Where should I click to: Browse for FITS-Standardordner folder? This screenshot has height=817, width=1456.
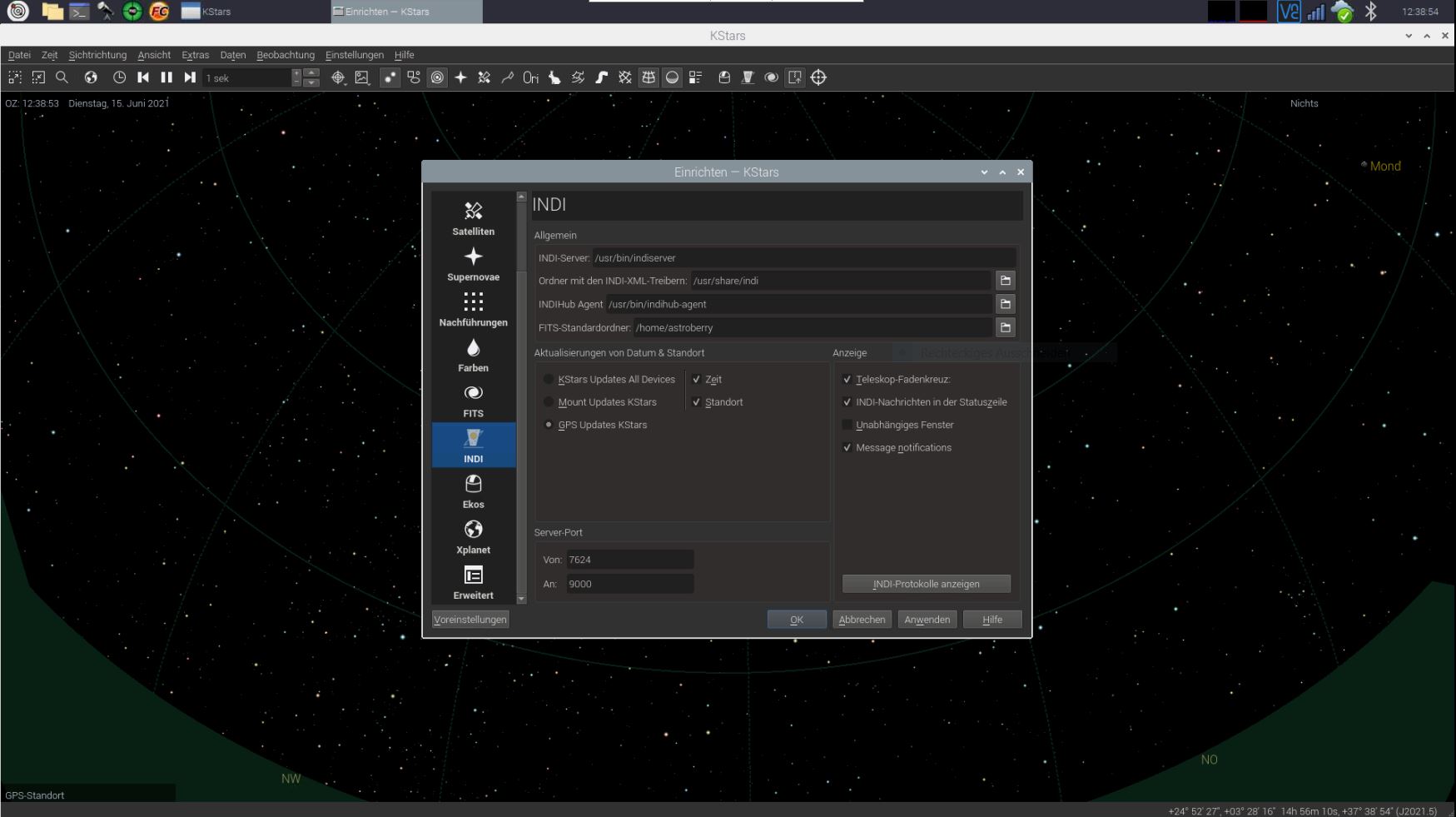tap(1006, 327)
